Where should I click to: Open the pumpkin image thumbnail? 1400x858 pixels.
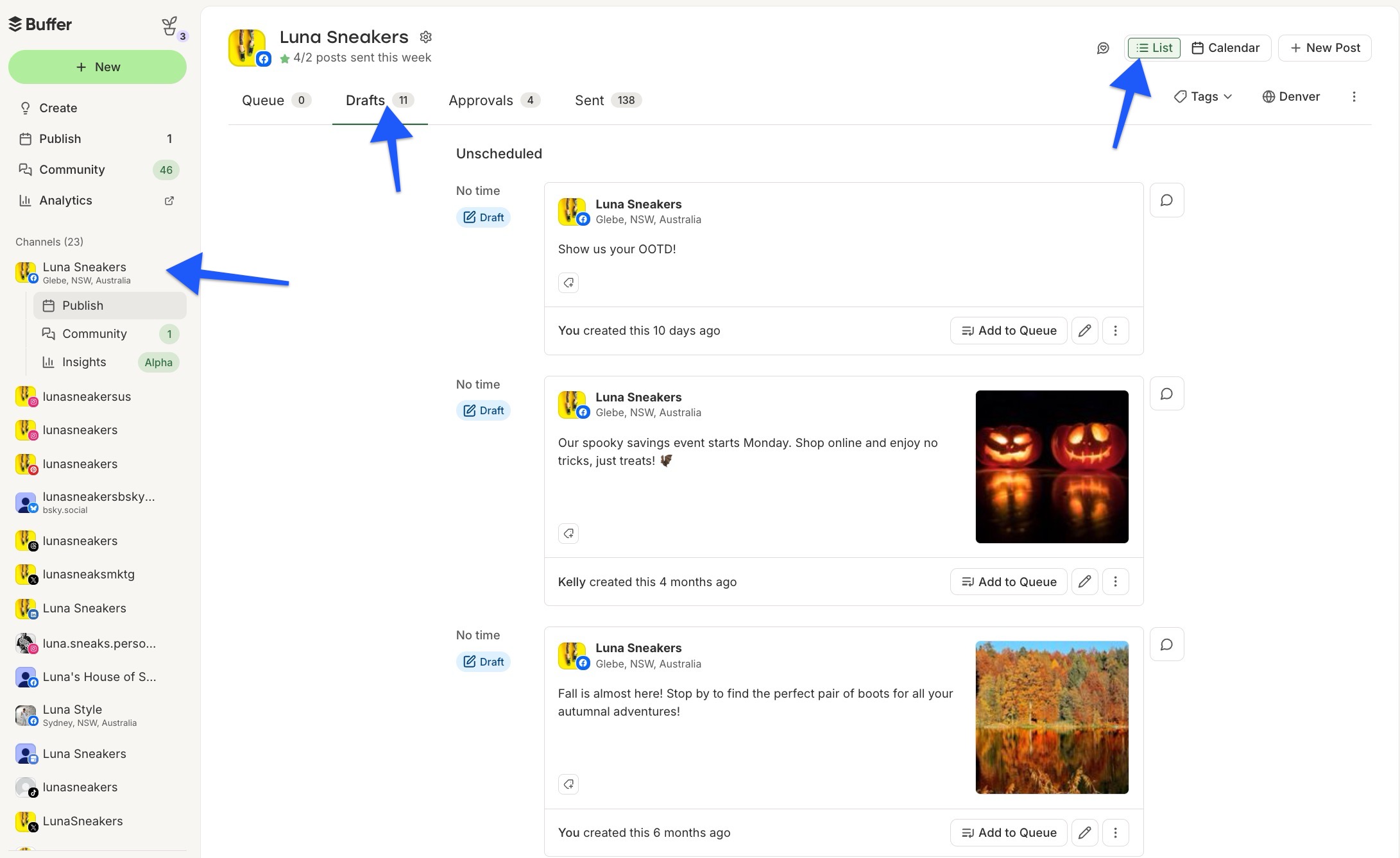click(1052, 467)
